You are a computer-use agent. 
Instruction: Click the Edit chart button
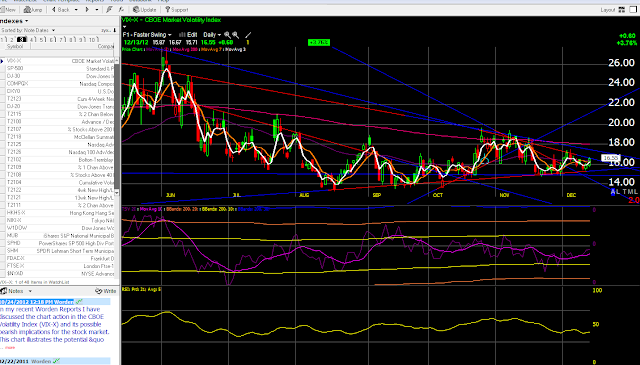coord(188,35)
